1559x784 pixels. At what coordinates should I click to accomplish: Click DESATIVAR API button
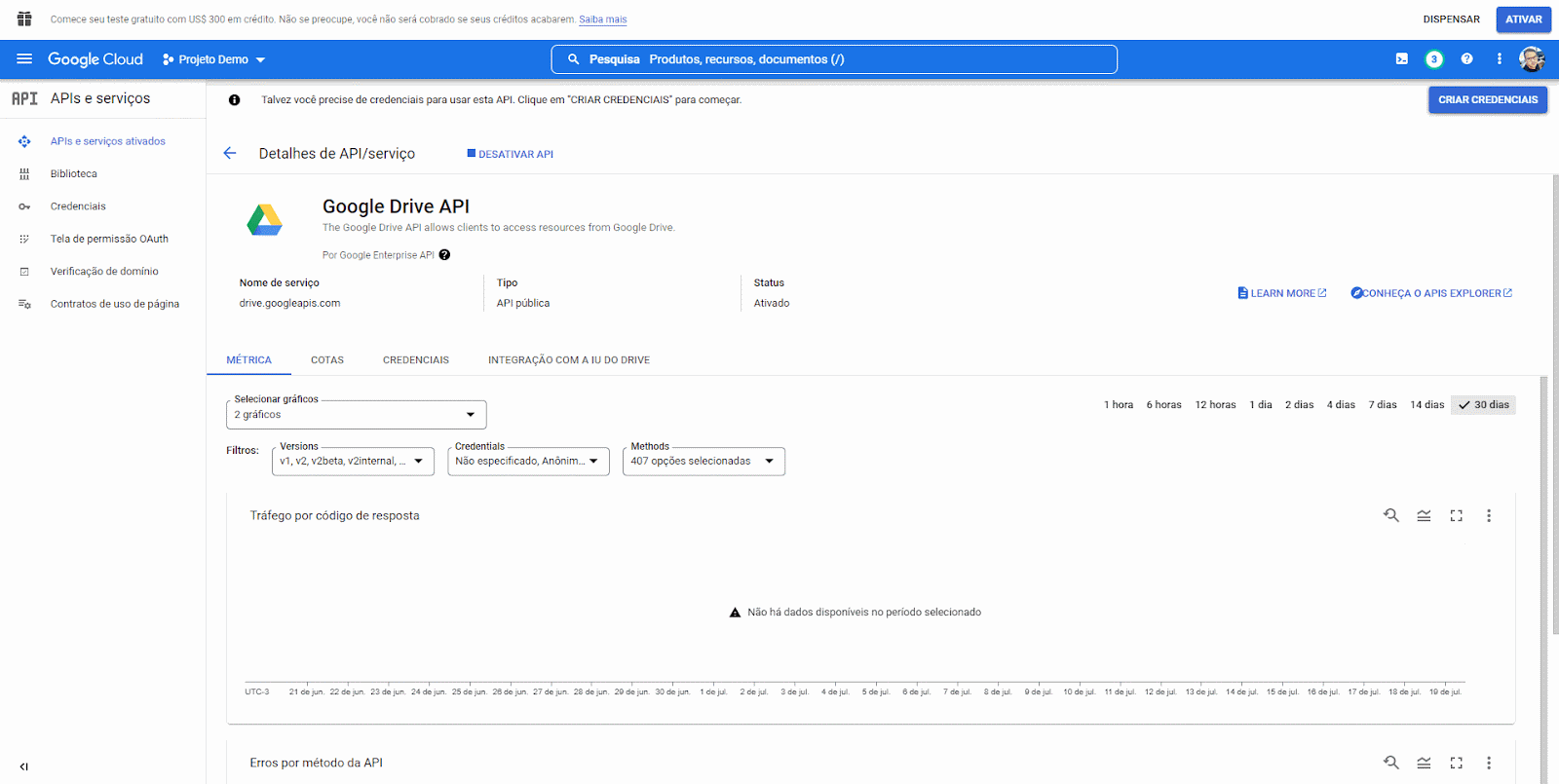[x=511, y=154]
